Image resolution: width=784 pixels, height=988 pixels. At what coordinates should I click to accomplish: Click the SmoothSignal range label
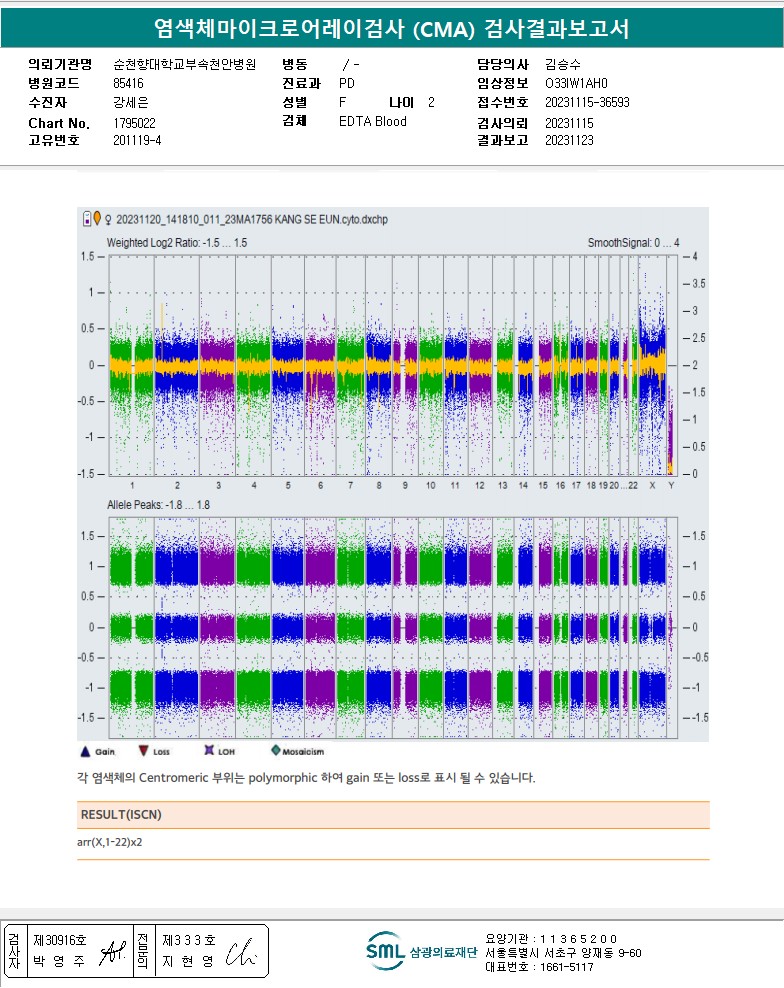[x=633, y=243]
